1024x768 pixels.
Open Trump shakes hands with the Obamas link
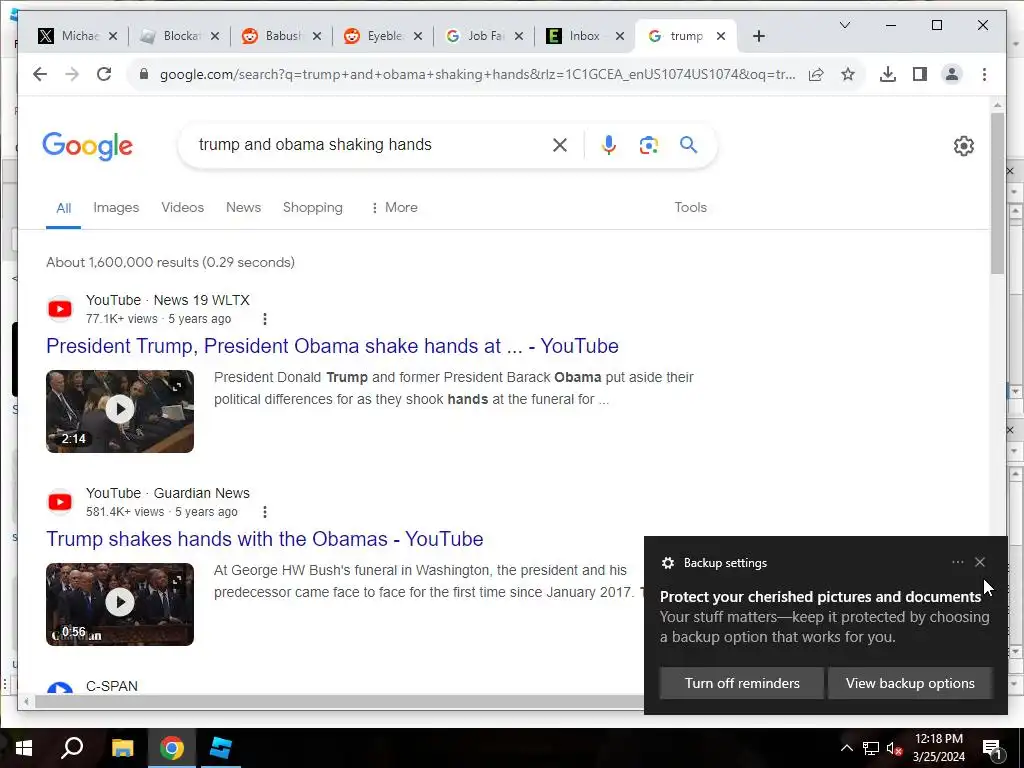[264, 539]
